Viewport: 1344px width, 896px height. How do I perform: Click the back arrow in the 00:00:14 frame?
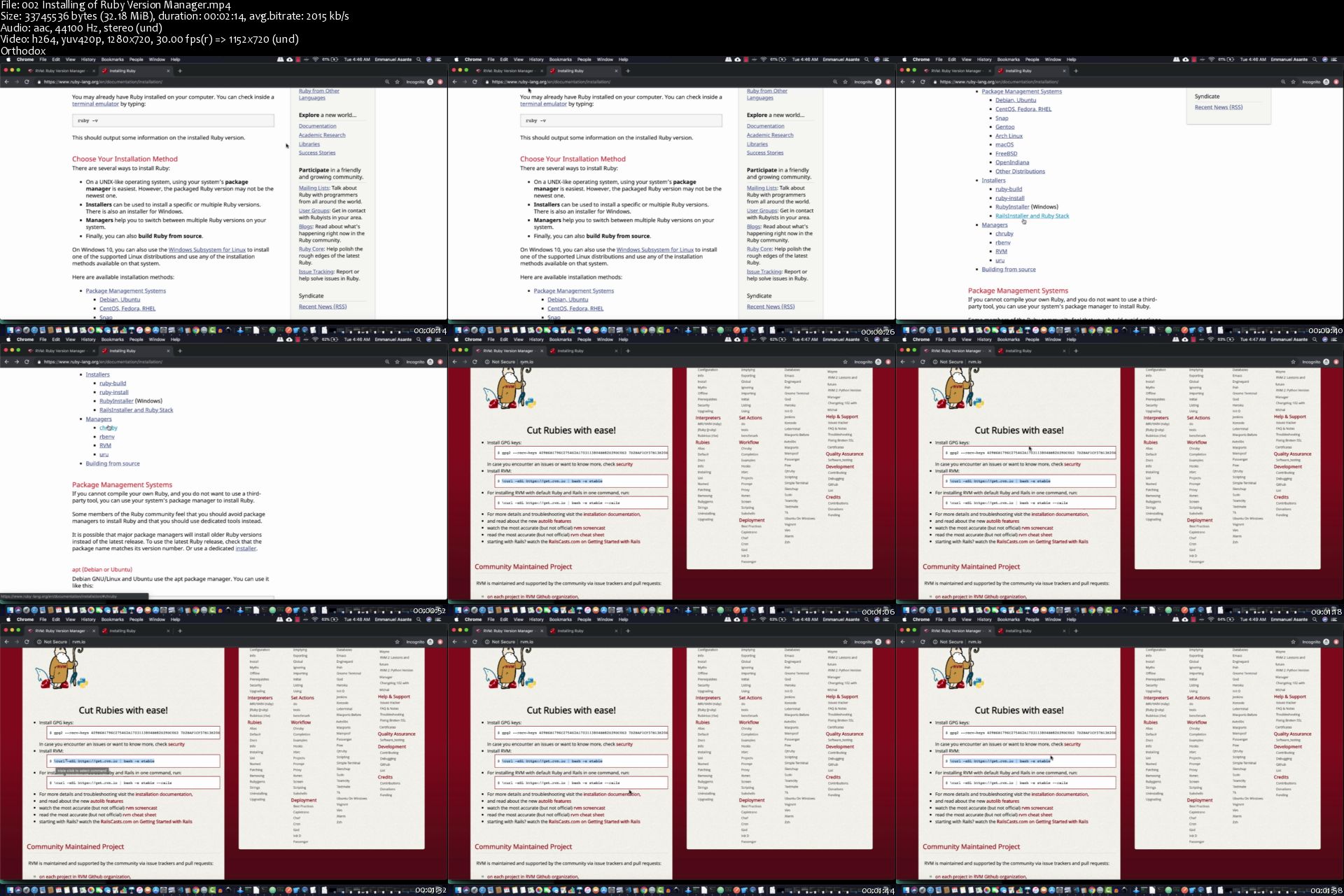(x=6, y=82)
